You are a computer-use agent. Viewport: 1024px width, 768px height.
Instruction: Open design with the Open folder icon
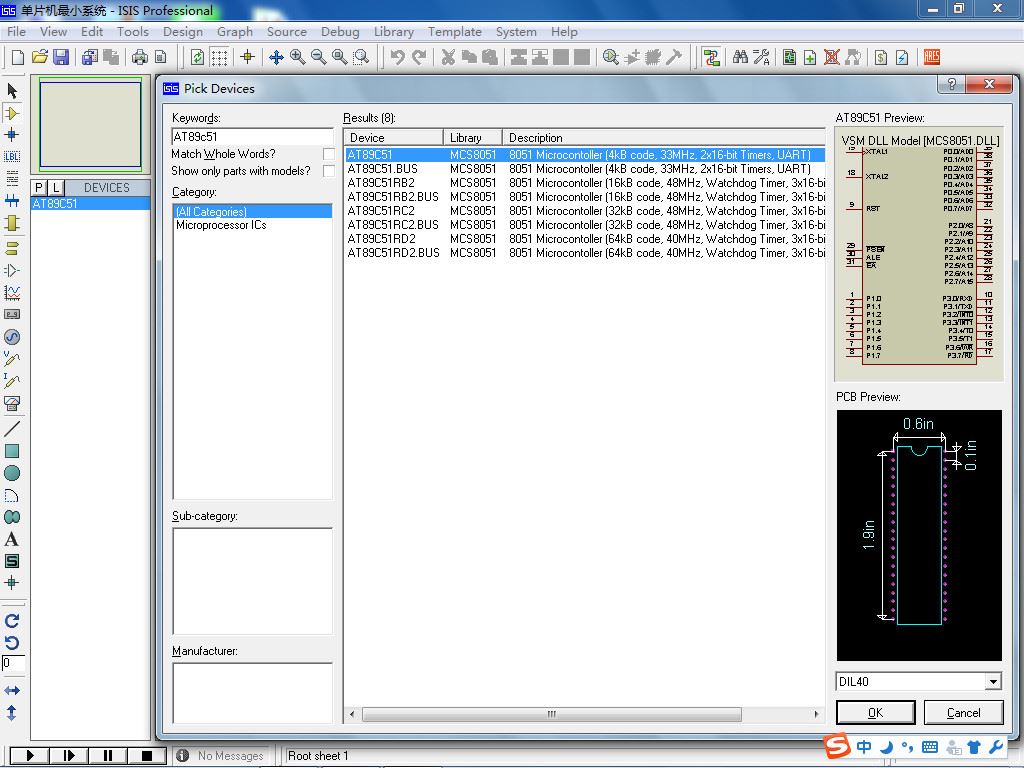pos(39,57)
